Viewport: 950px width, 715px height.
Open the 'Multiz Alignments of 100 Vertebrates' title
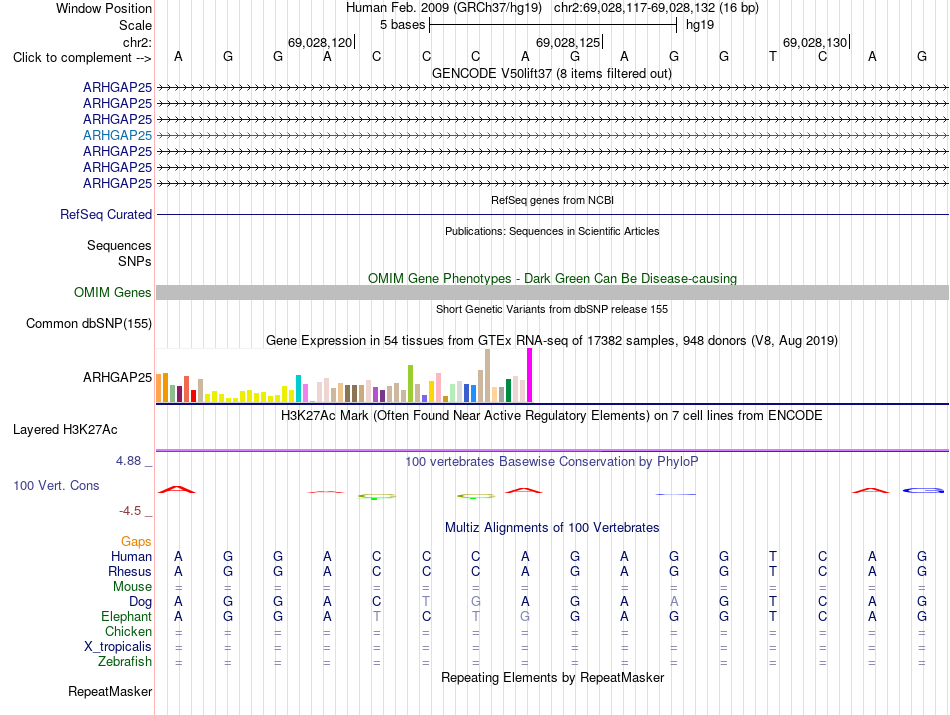click(552, 527)
